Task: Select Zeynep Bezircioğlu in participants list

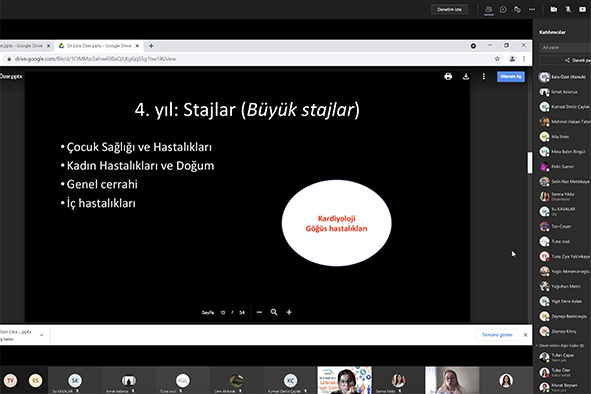Action: pos(564,316)
